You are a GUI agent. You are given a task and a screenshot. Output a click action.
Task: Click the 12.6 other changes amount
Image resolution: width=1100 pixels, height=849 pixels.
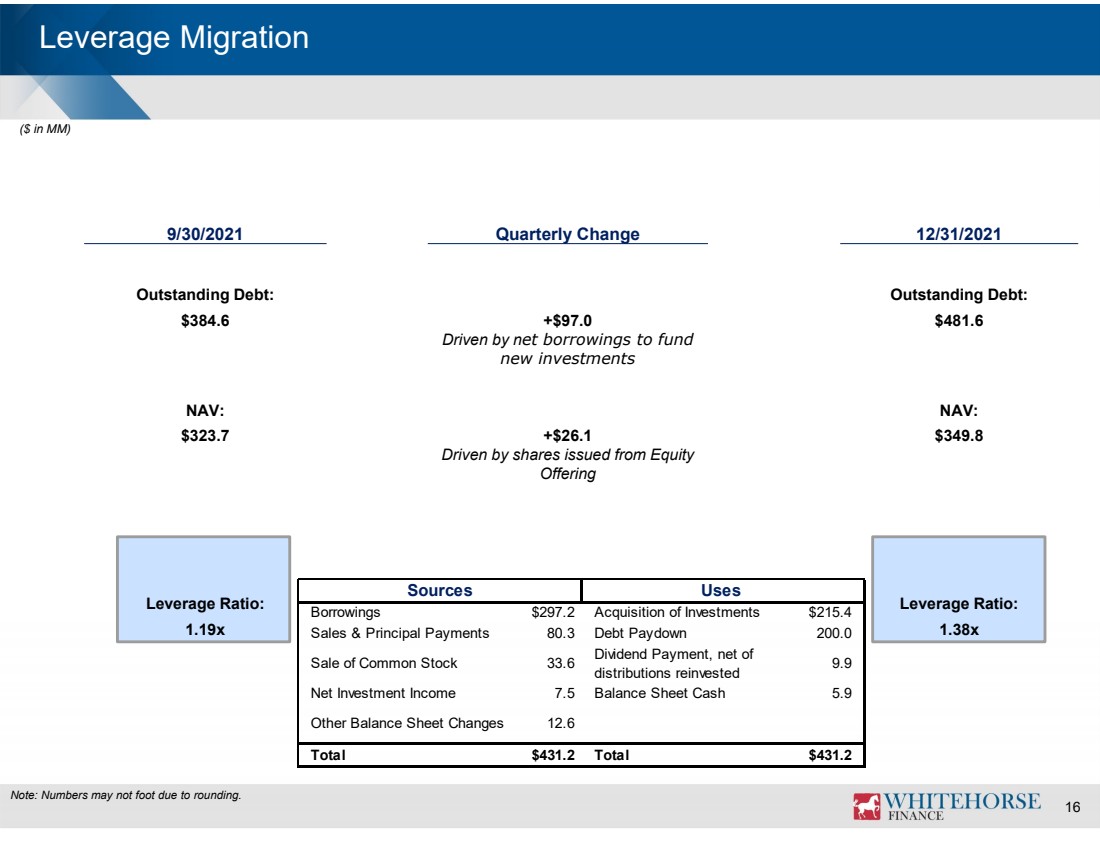(x=561, y=723)
